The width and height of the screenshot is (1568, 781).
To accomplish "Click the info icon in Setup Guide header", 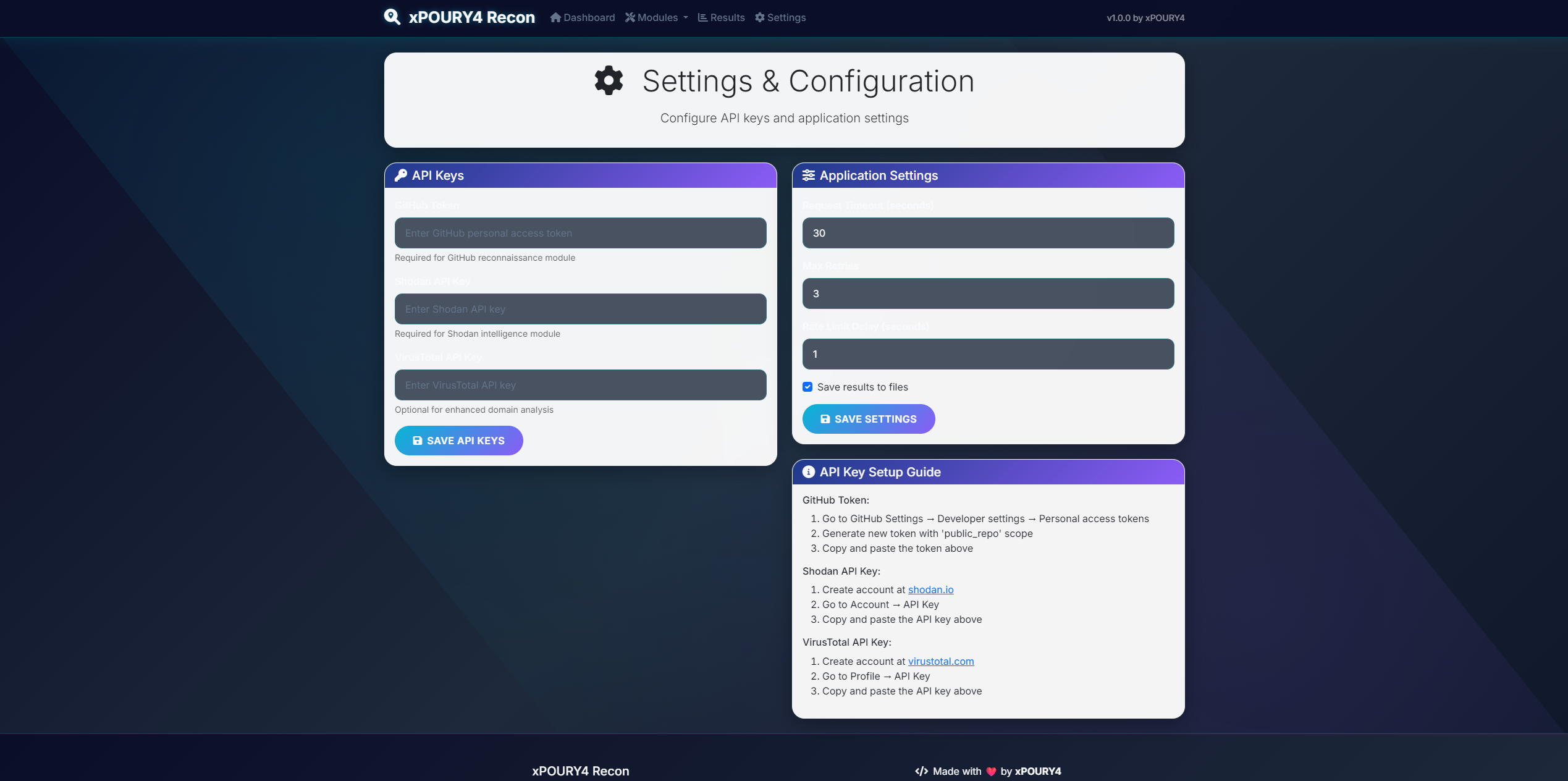I will (x=808, y=472).
